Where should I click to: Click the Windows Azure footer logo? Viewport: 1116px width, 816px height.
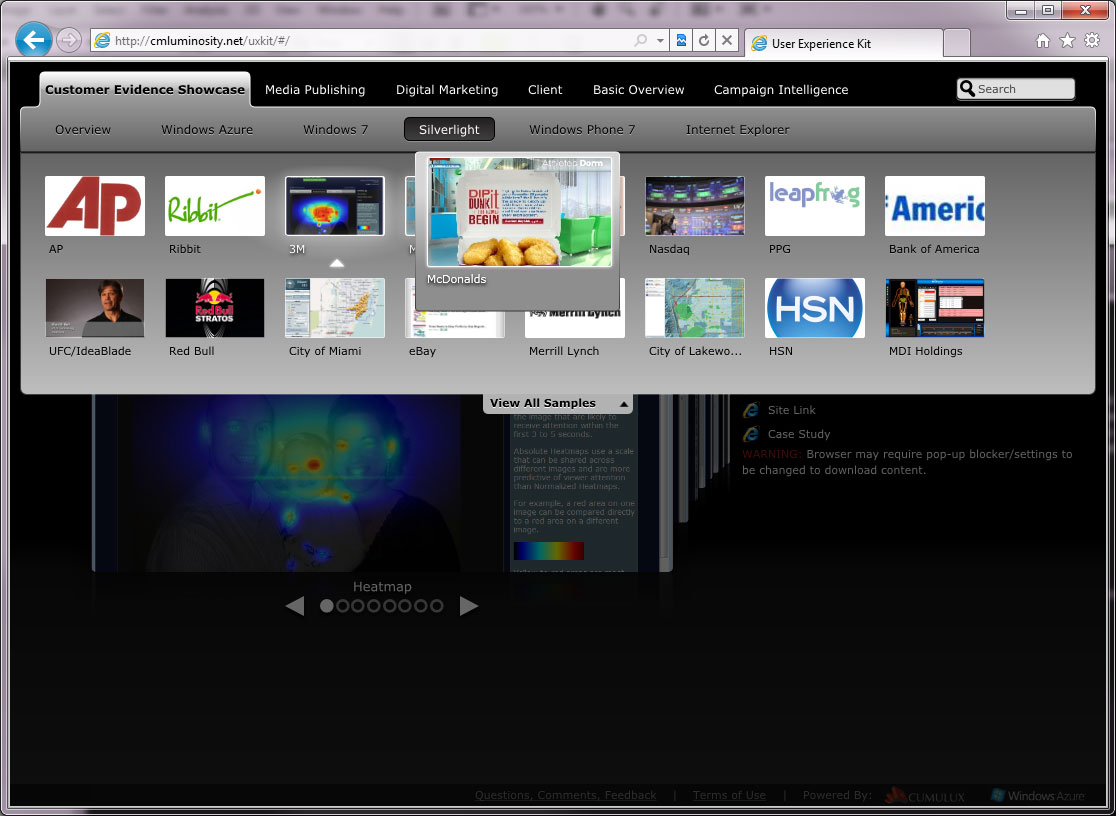[x=1038, y=796]
